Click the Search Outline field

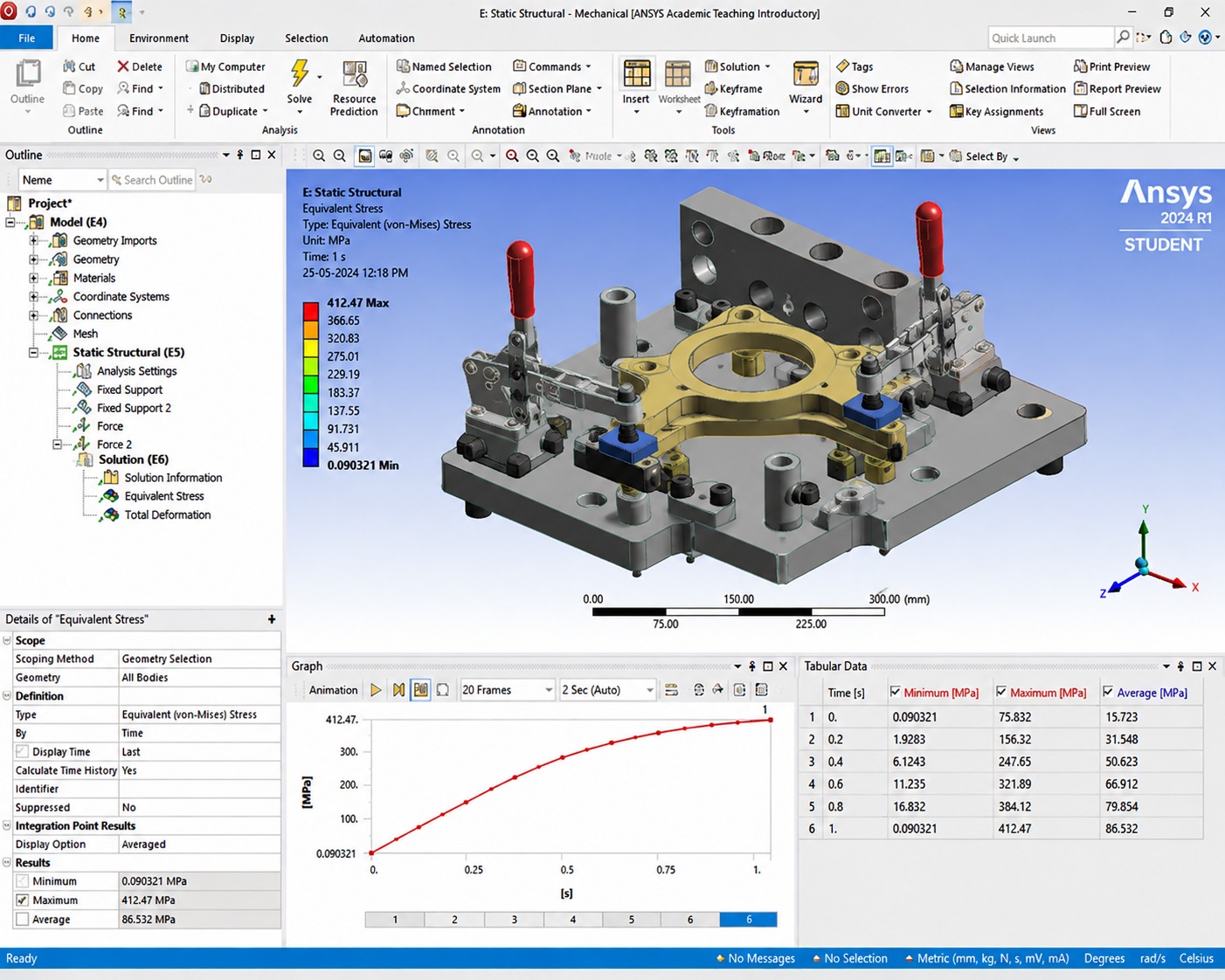point(153,180)
